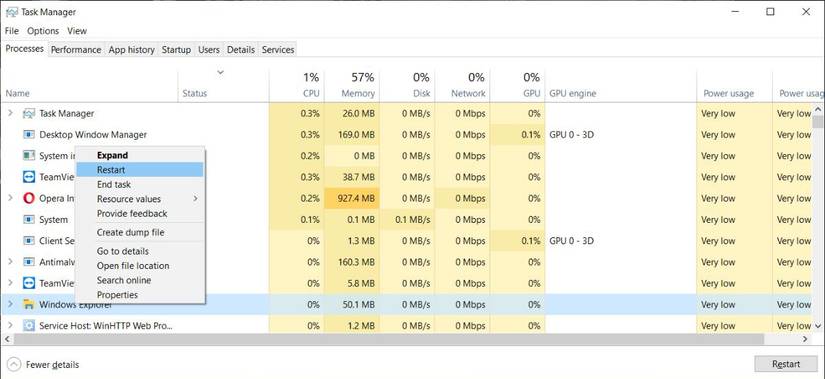Expand the Task Manager process group
The height and width of the screenshot is (379, 825).
pyautogui.click(x=10, y=113)
